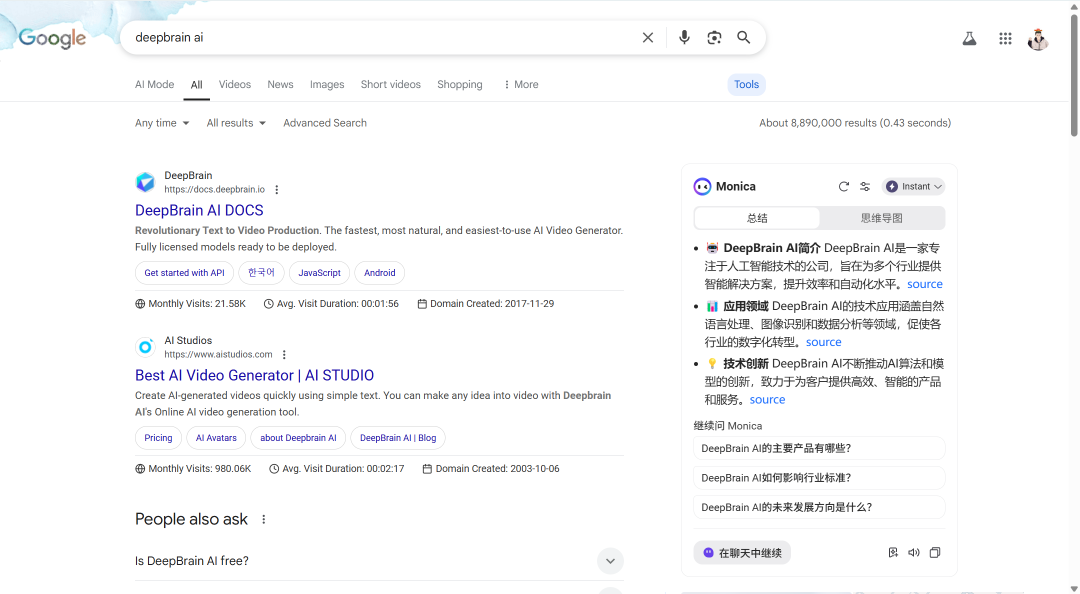Click the Monica logo icon
This screenshot has height=594, width=1080.
702,186
